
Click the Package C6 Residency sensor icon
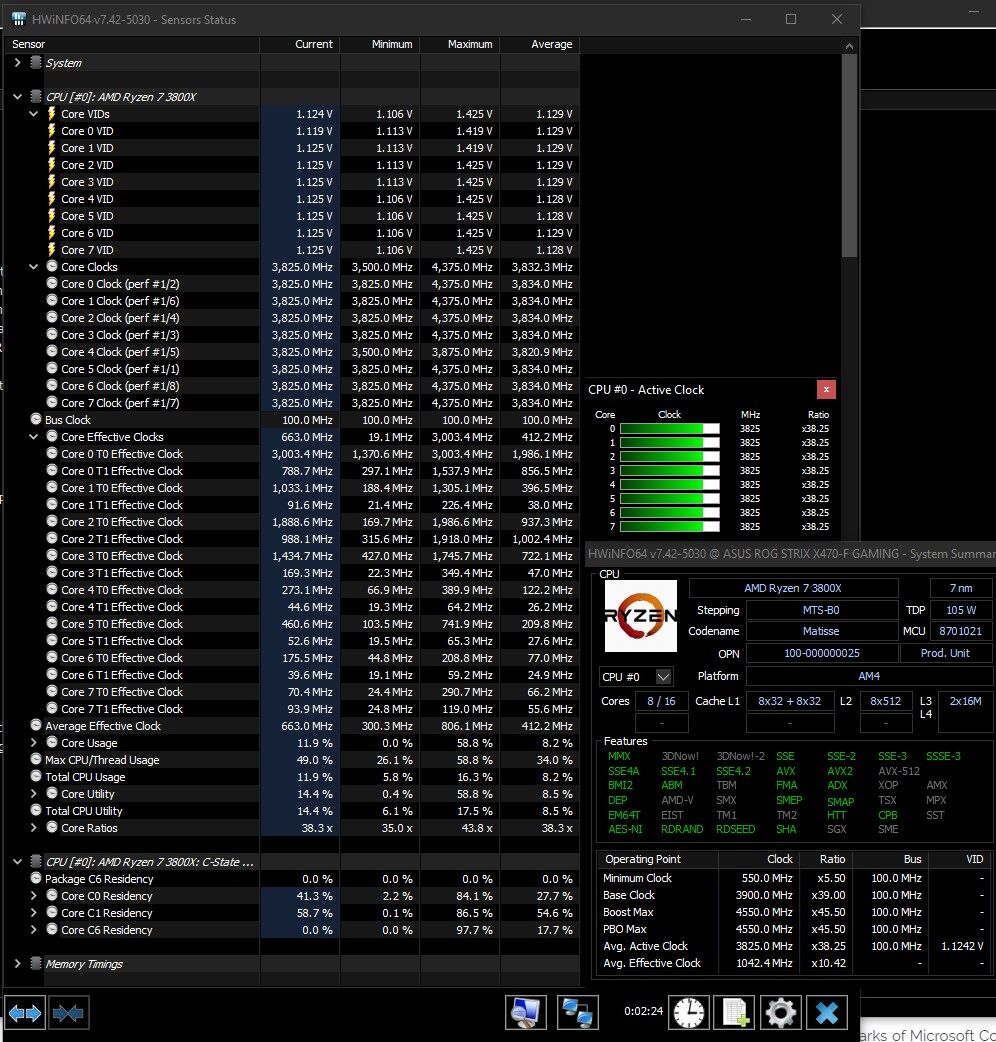(x=36, y=878)
